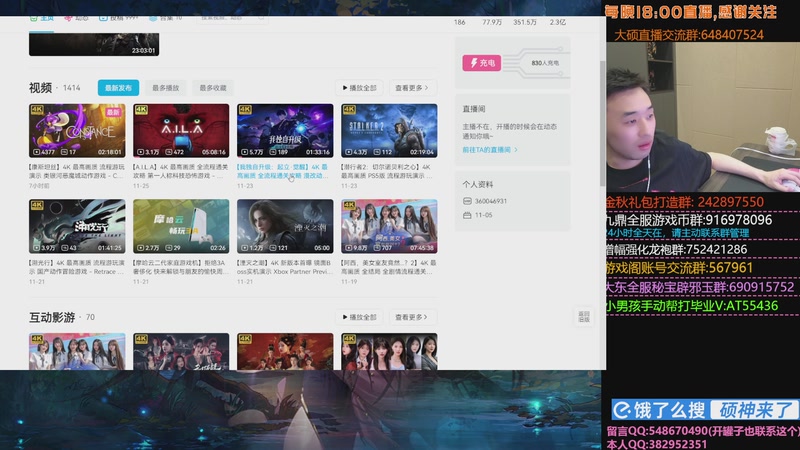Open the 阿西,美女室友 video thumbnail
This screenshot has height=450, width=800.
[389, 227]
